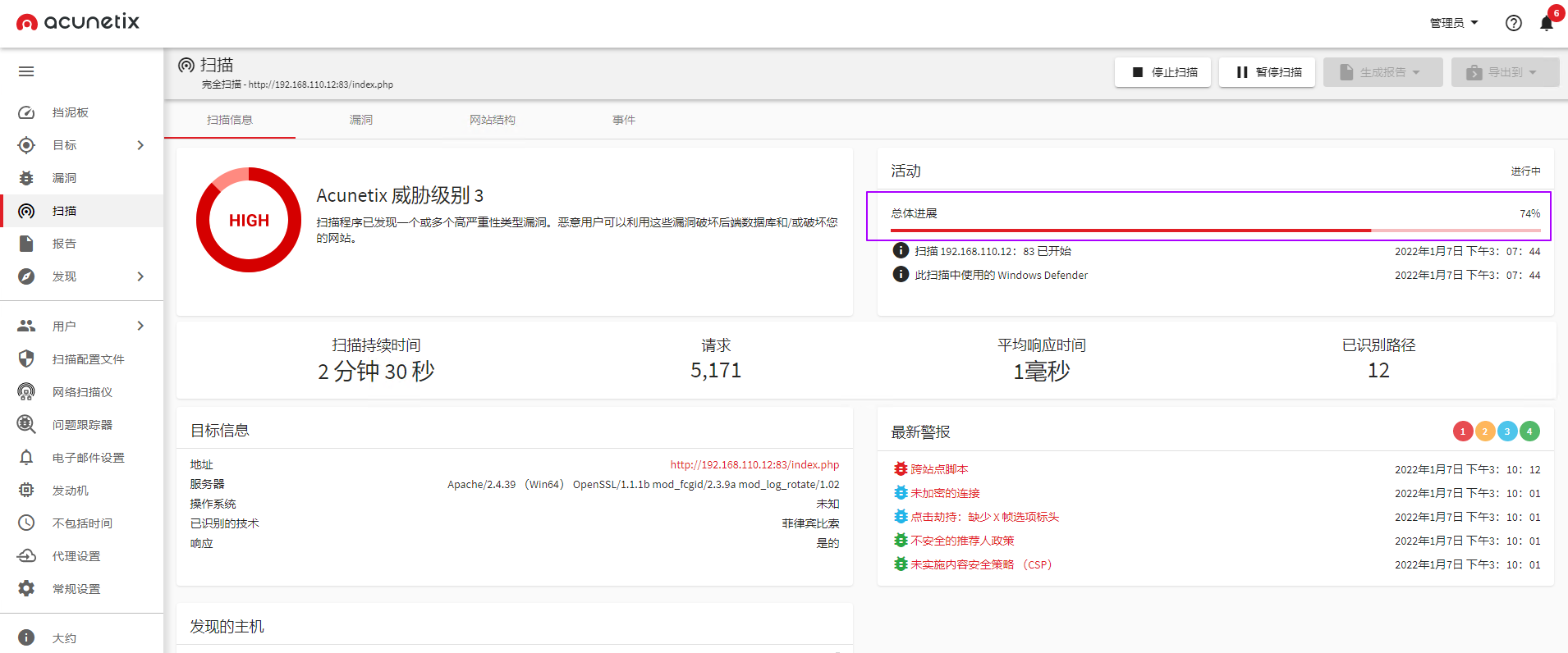Click the 用户 people icon
Viewport: 1568px width, 653px height.
pos(26,326)
